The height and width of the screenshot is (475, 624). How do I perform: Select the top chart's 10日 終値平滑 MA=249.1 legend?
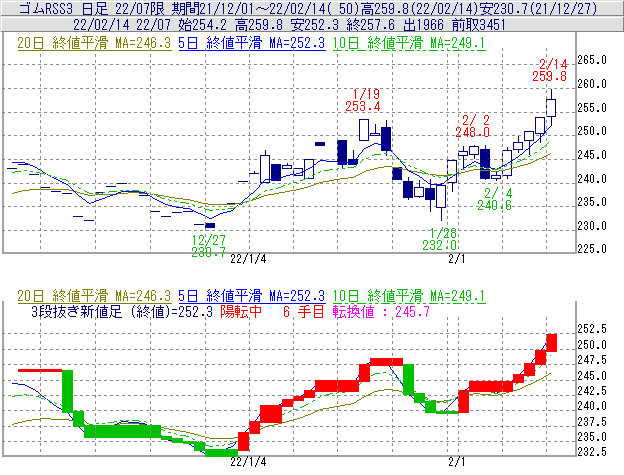pyautogui.click(x=409, y=43)
